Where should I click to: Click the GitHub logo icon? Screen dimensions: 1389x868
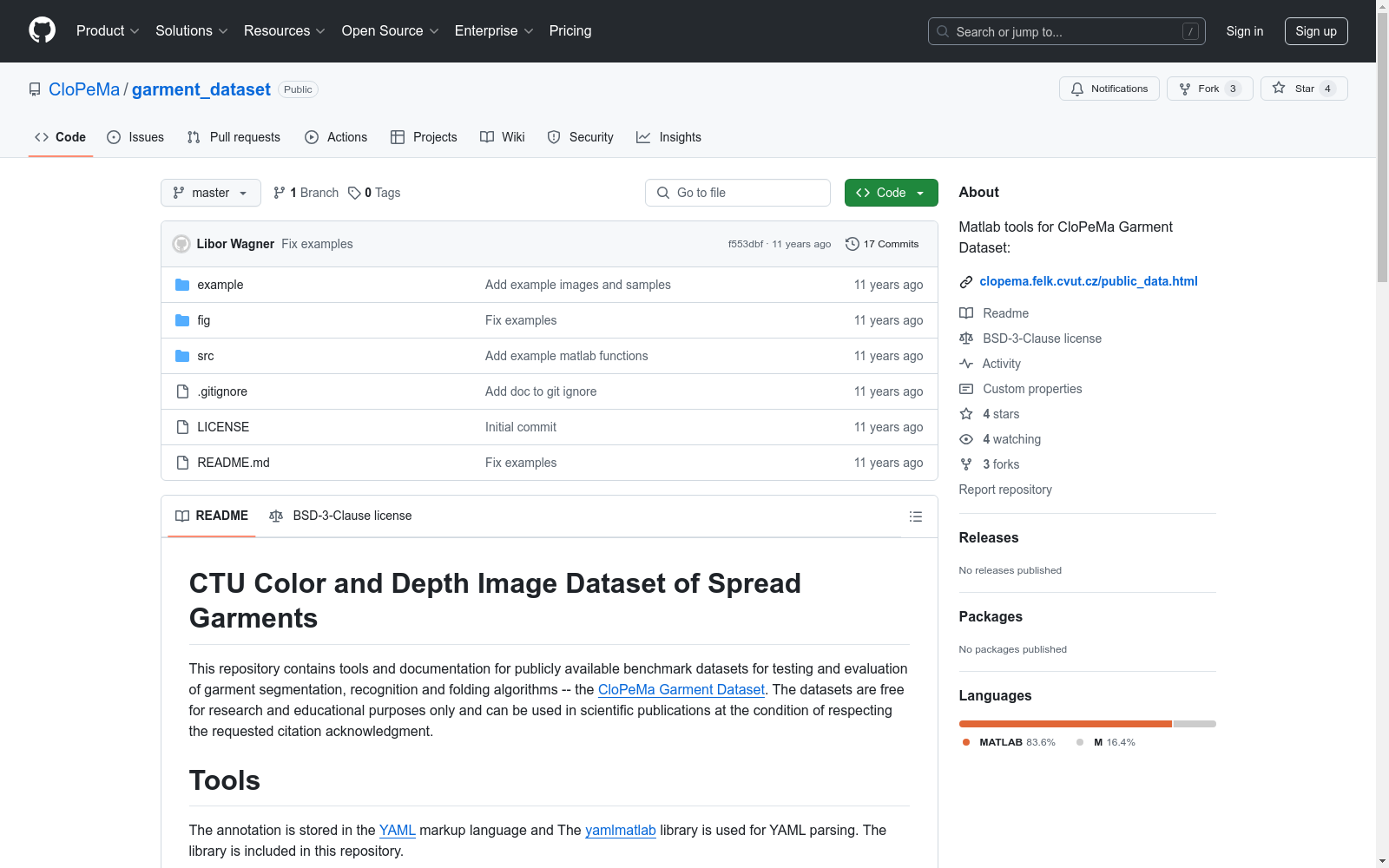click(42, 30)
